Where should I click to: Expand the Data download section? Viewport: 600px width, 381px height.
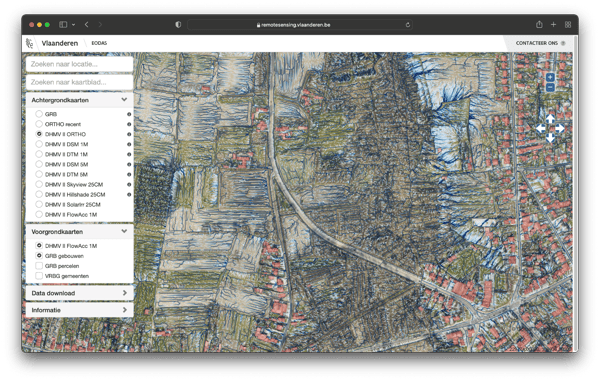[x=80, y=293]
